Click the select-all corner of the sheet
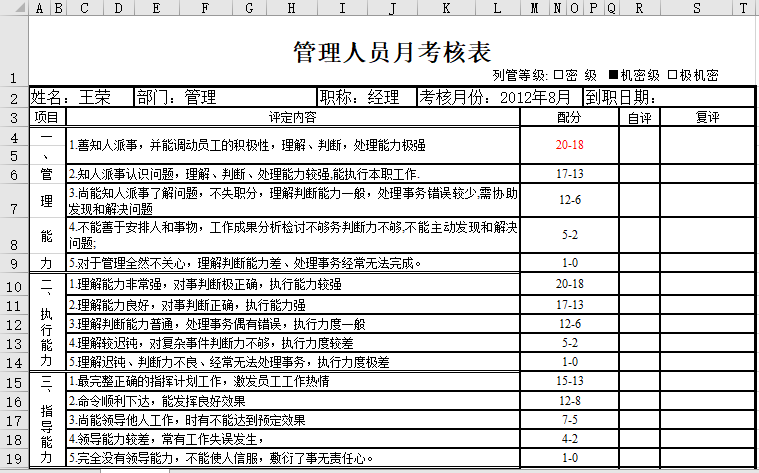The width and height of the screenshot is (759, 473). click(x=14, y=9)
